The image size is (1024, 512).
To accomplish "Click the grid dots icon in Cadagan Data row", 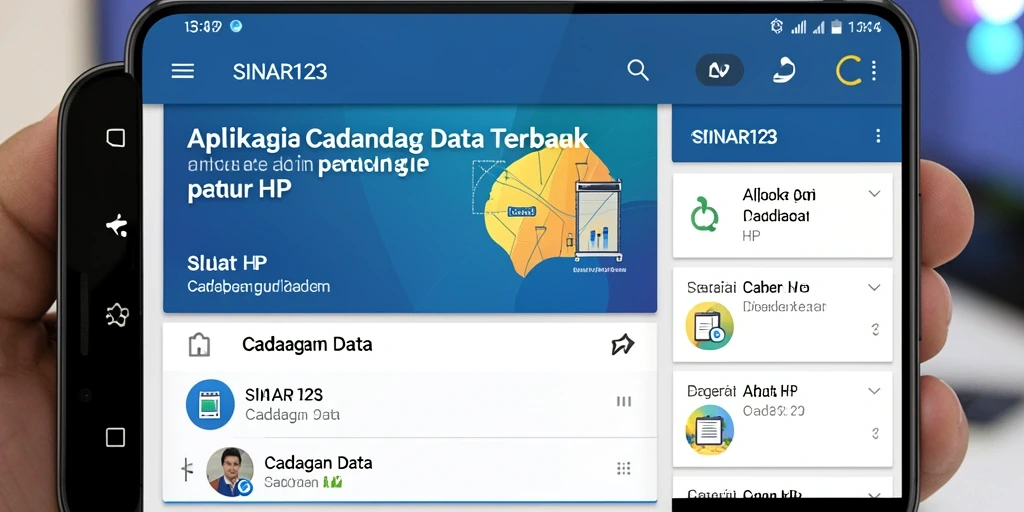I will [624, 468].
